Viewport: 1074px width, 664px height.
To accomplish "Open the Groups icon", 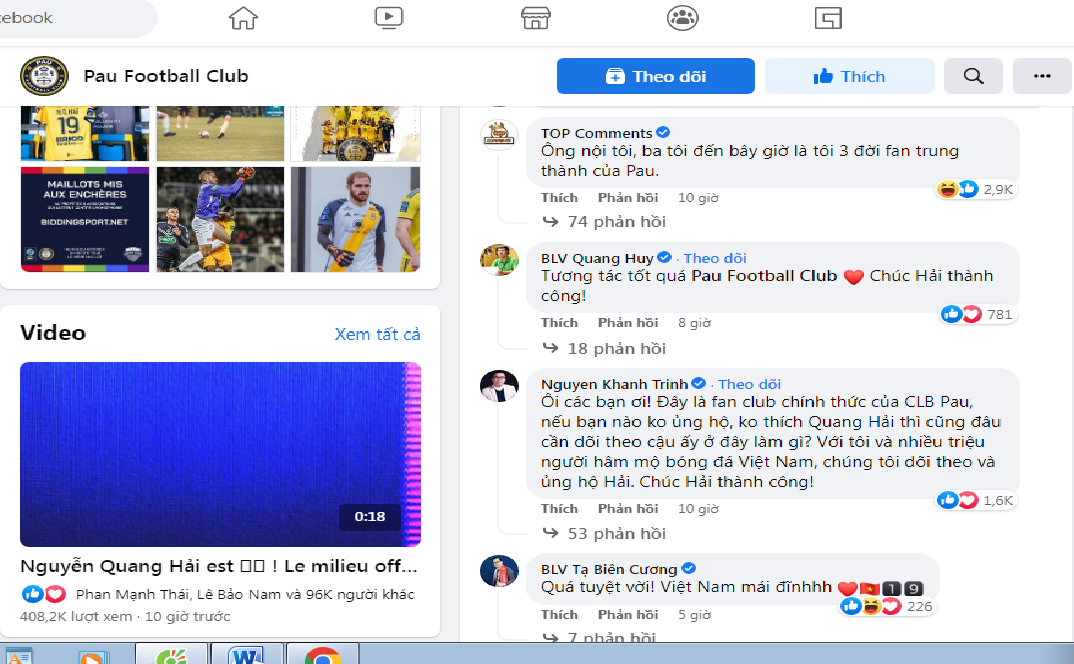I will pyautogui.click(x=682, y=17).
